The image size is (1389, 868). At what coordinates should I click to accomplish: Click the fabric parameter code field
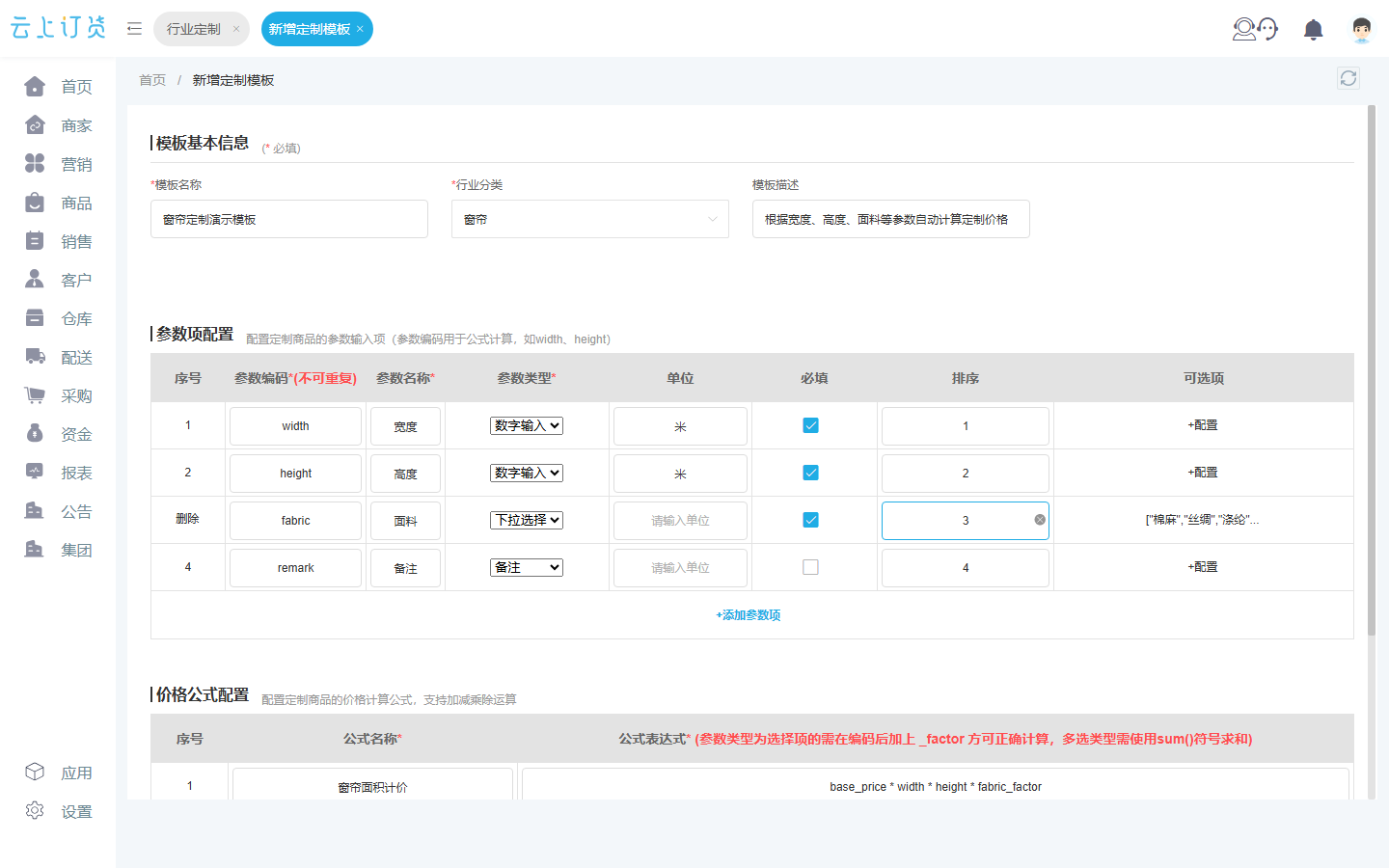pyautogui.click(x=296, y=521)
